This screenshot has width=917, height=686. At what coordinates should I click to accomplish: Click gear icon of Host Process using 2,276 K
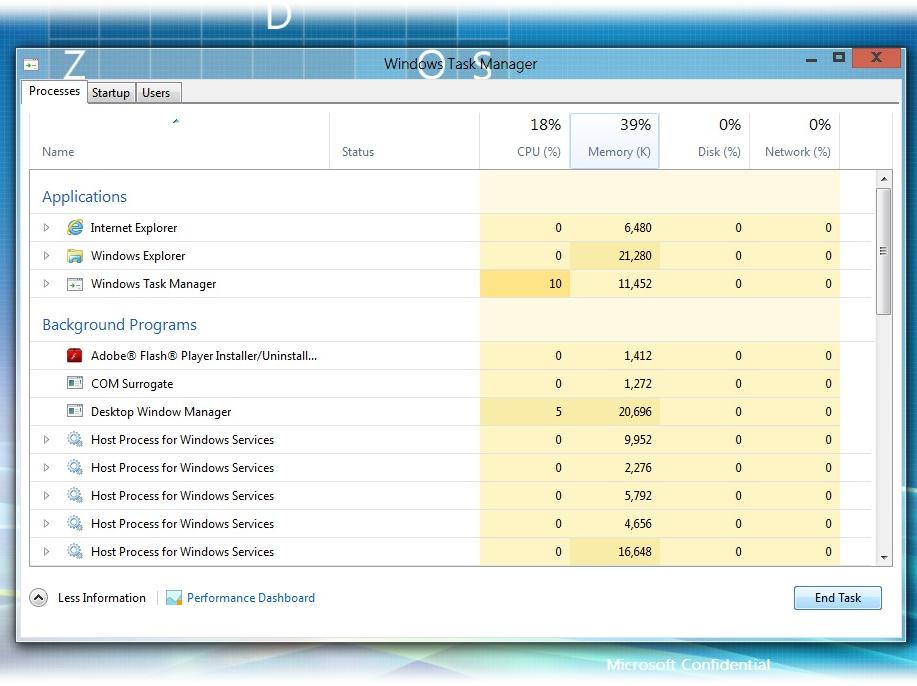pyautogui.click(x=75, y=467)
